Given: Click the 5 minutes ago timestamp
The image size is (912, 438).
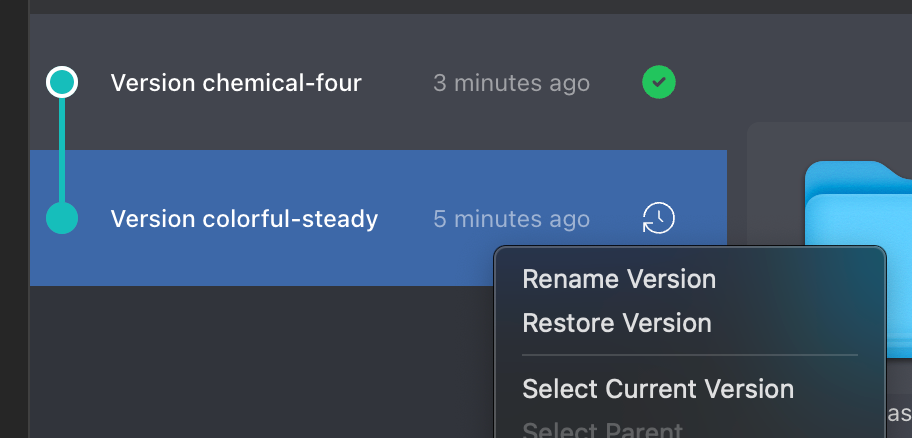Looking at the screenshot, I should [x=511, y=219].
